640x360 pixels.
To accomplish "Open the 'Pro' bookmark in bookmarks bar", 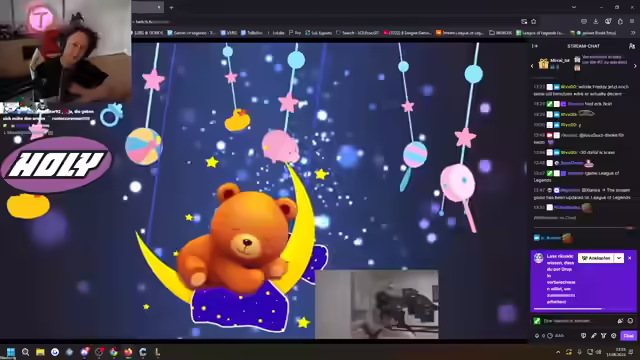I will point(295,33).
